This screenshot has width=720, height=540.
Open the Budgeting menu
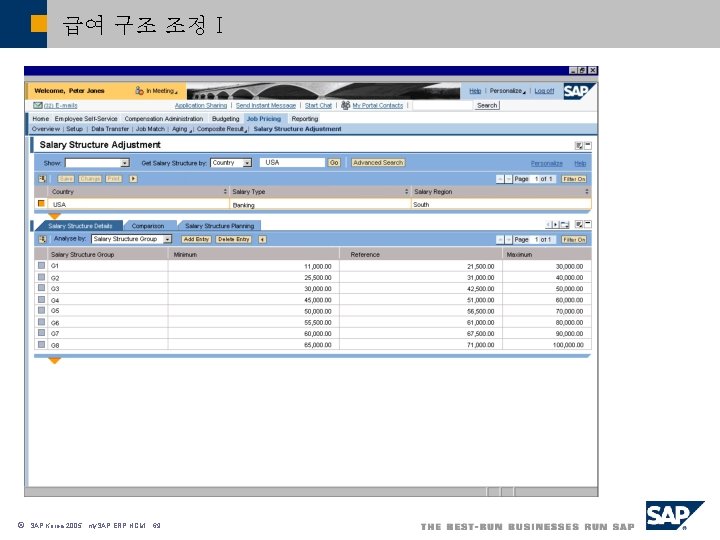(x=225, y=118)
